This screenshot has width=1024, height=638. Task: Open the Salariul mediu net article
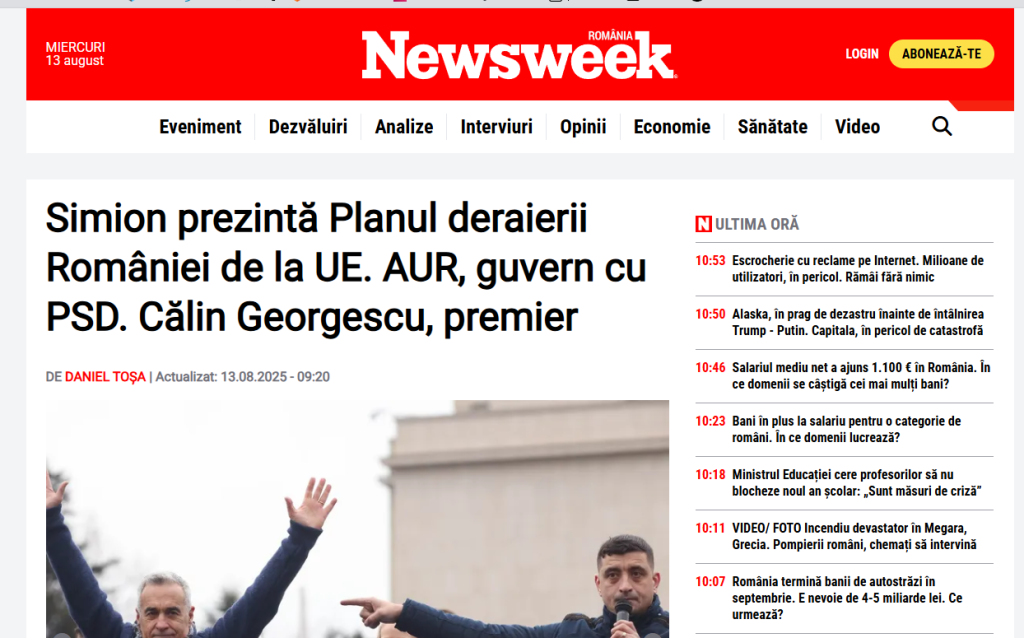861,375
